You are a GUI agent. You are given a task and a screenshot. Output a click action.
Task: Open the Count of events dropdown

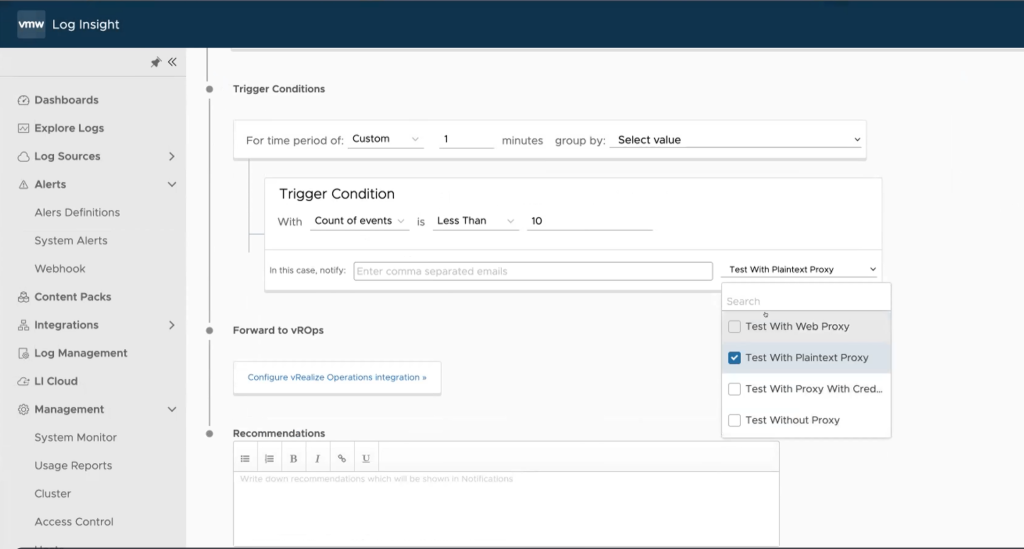359,221
